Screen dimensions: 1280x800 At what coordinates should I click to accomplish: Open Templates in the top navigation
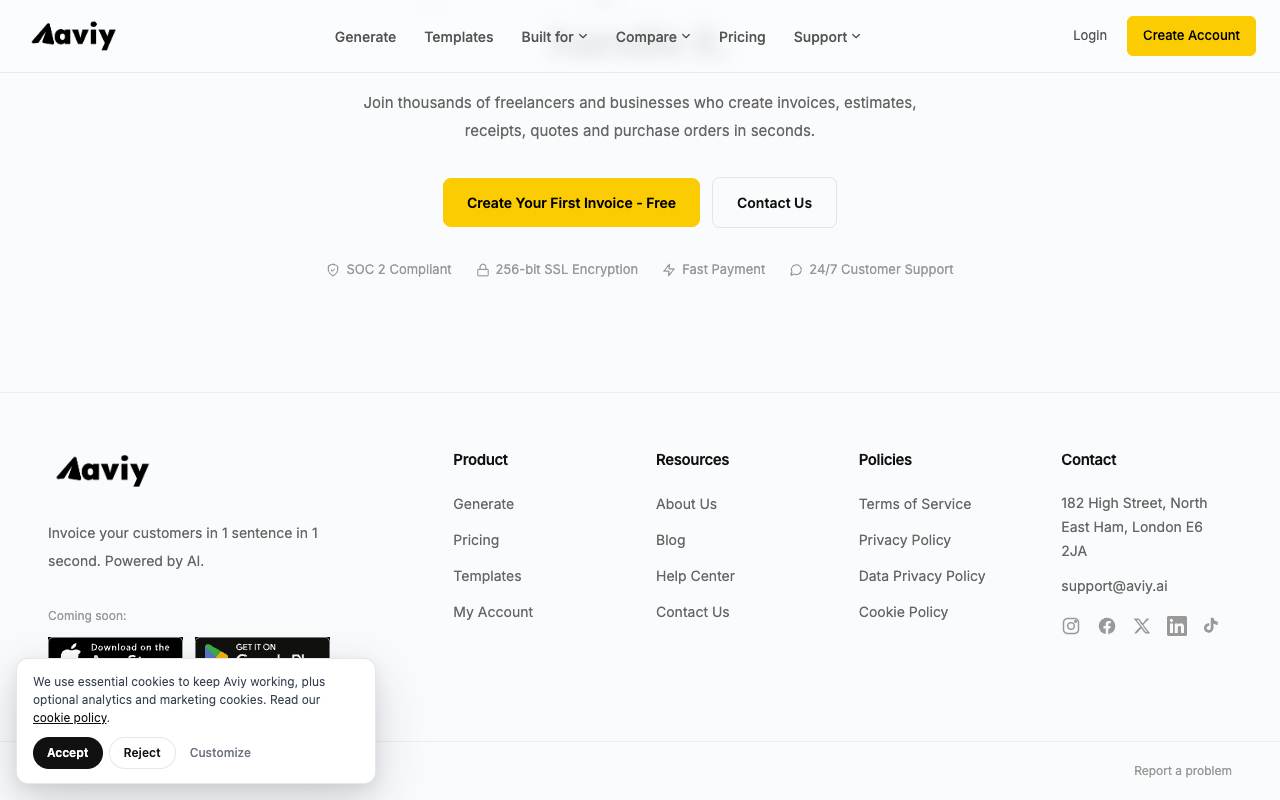459,37
